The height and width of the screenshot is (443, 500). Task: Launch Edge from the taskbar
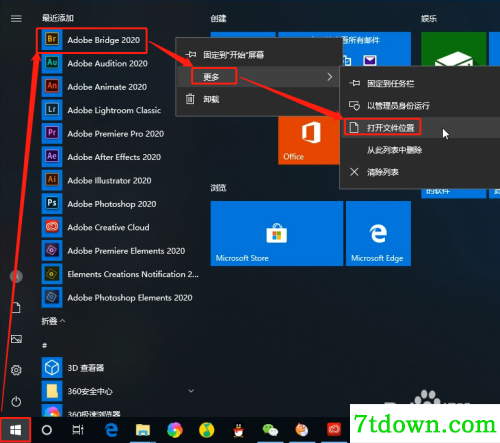(111, 430)
